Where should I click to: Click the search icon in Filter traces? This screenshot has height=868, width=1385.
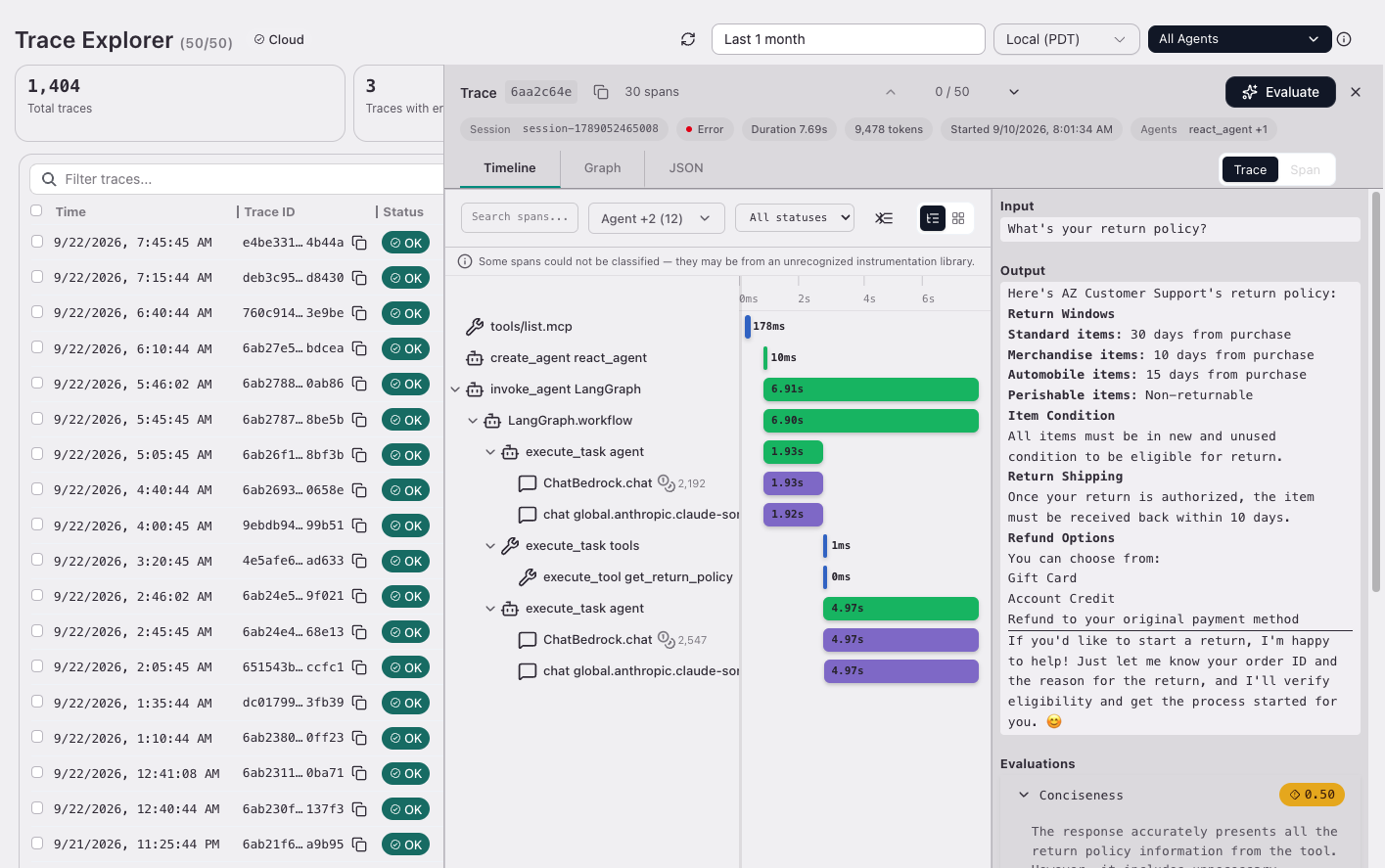point(49,179)
